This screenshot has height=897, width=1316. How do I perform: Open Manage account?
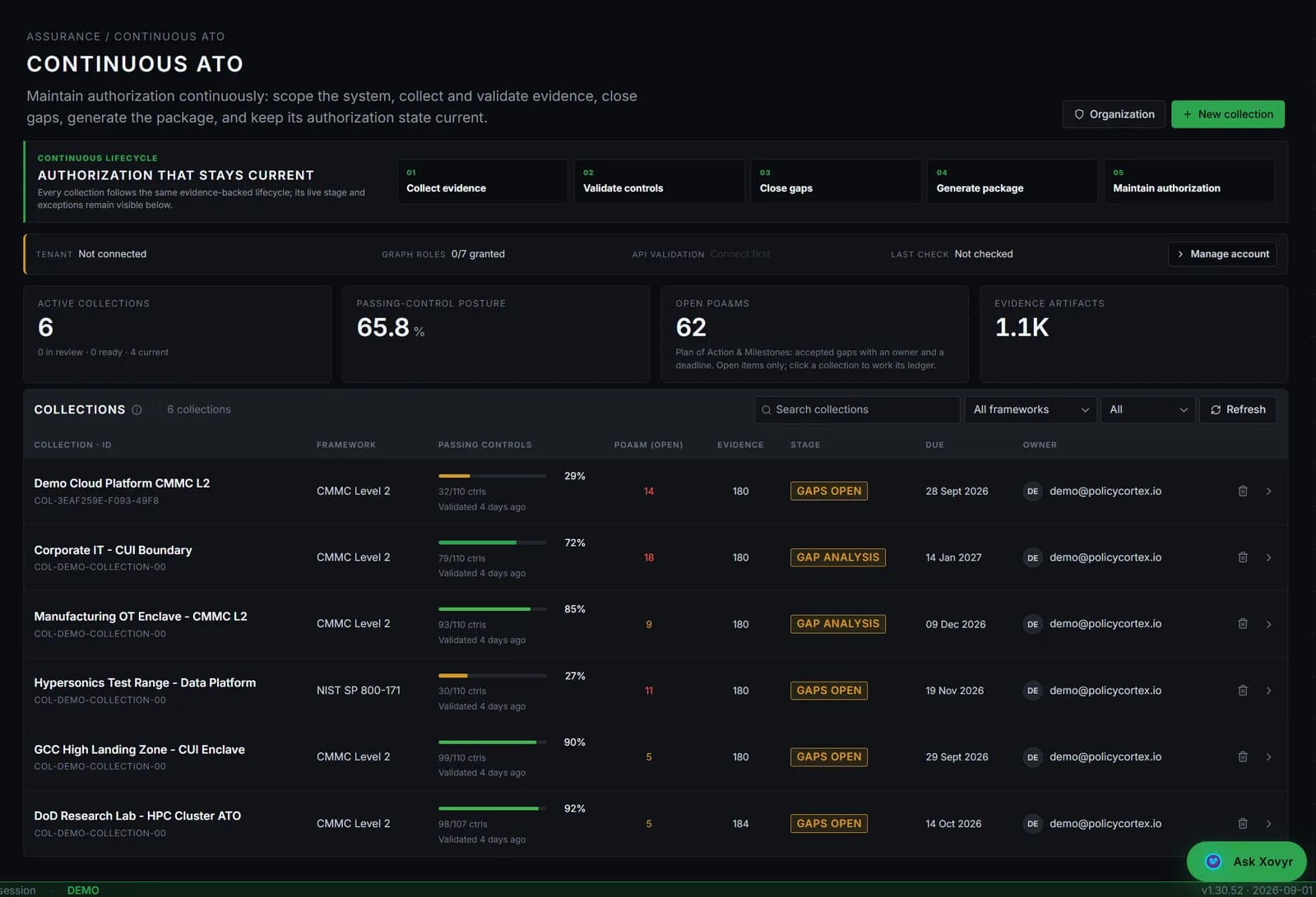tap(1222, 254)
